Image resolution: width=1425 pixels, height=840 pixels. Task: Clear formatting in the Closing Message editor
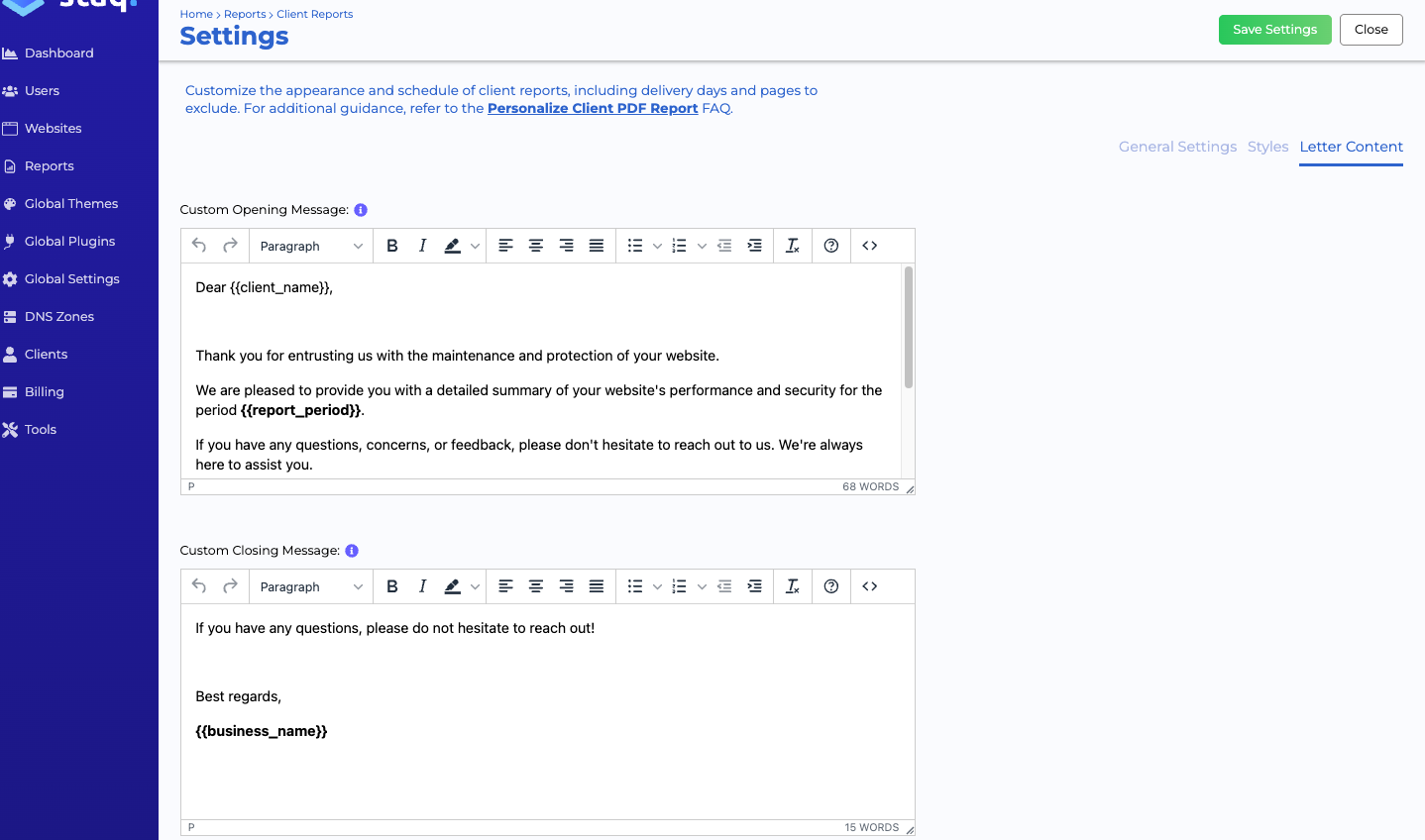(792, 586)
